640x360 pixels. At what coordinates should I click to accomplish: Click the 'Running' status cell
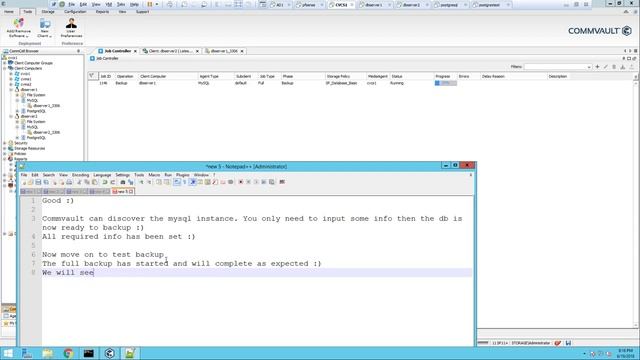pos(397,83)
